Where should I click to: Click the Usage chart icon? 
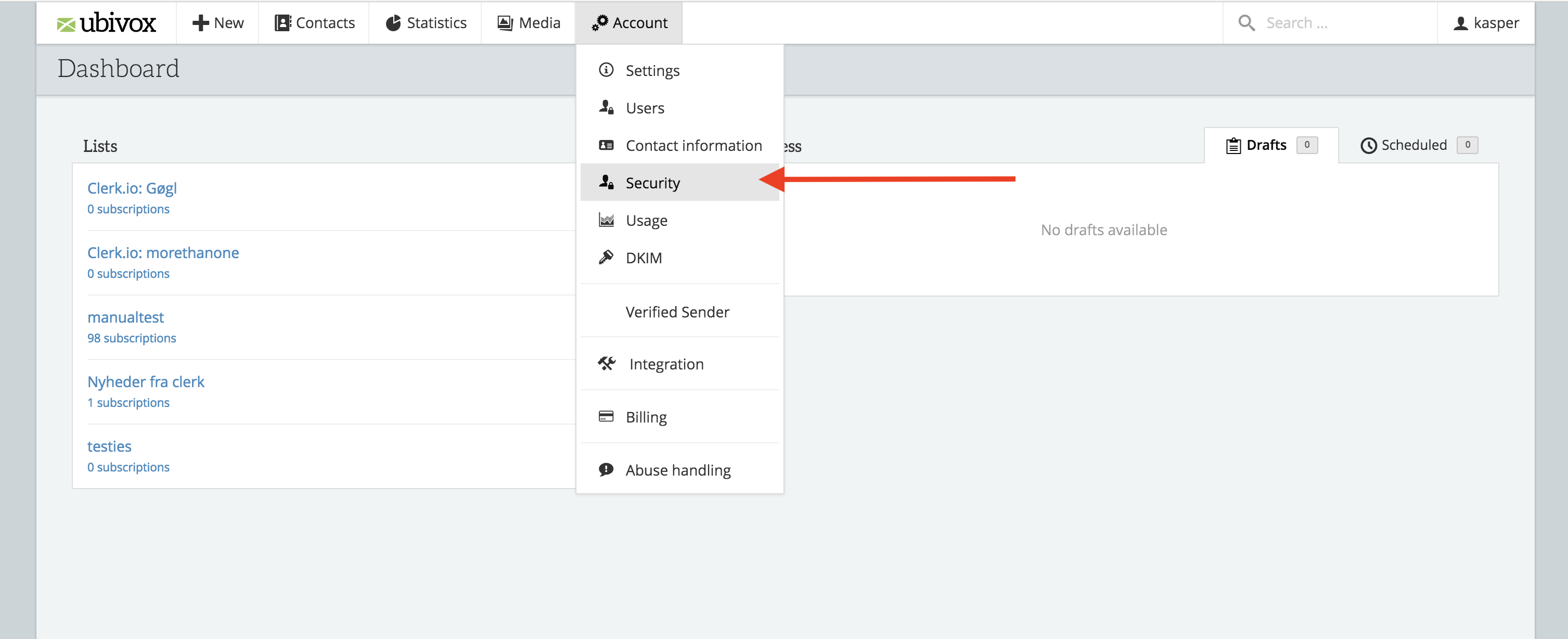606,220
